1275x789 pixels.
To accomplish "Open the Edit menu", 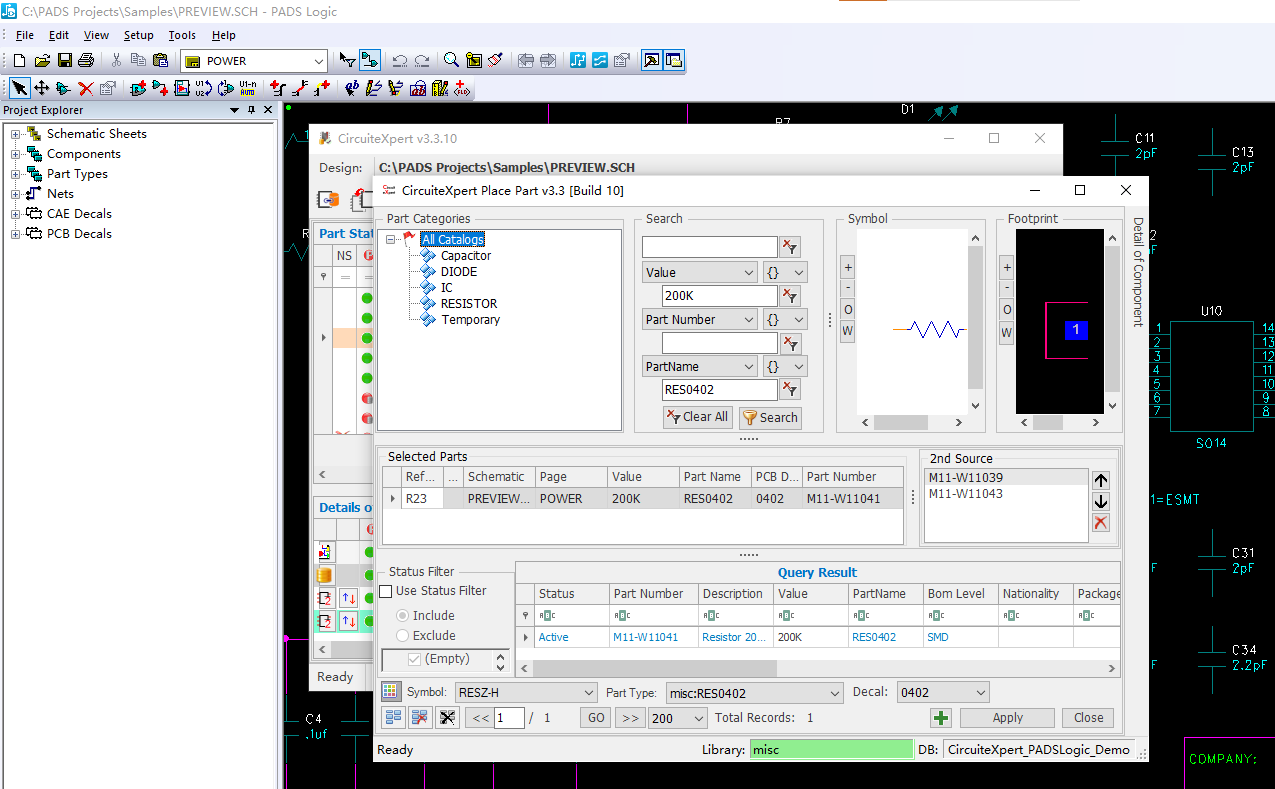I will [x=59, y=35].
